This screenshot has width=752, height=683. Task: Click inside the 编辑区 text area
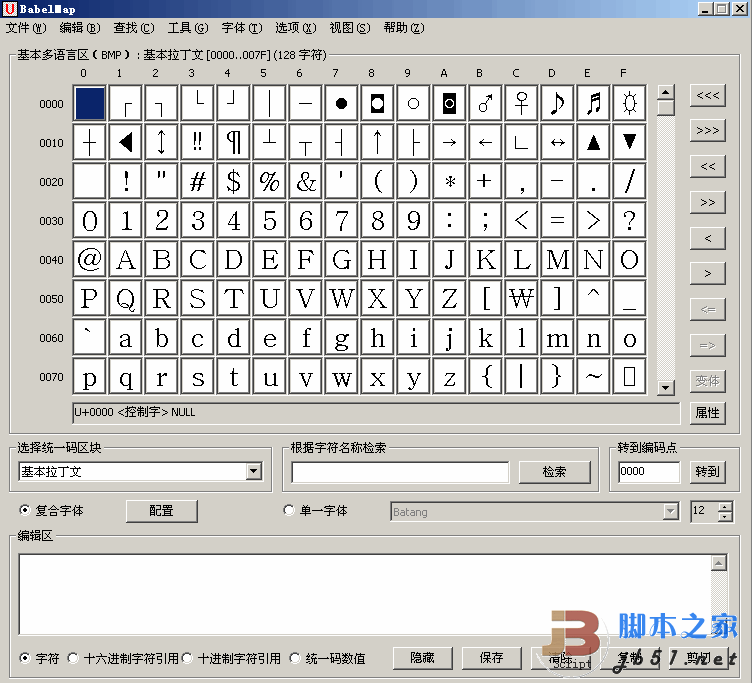point(364,594)
